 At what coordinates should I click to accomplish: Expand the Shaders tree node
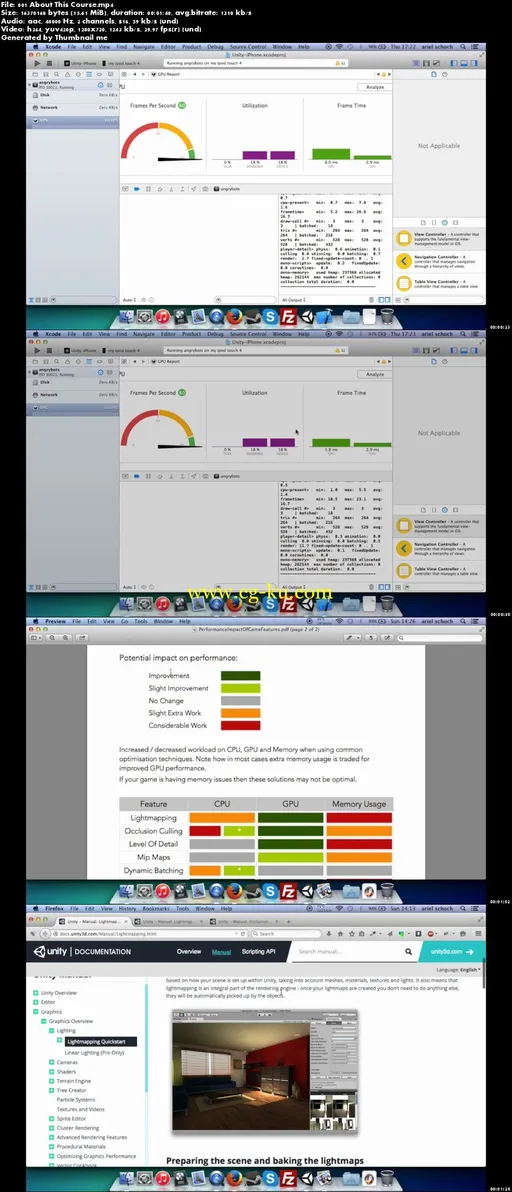pyautogui.click(x=52, y=1071)
